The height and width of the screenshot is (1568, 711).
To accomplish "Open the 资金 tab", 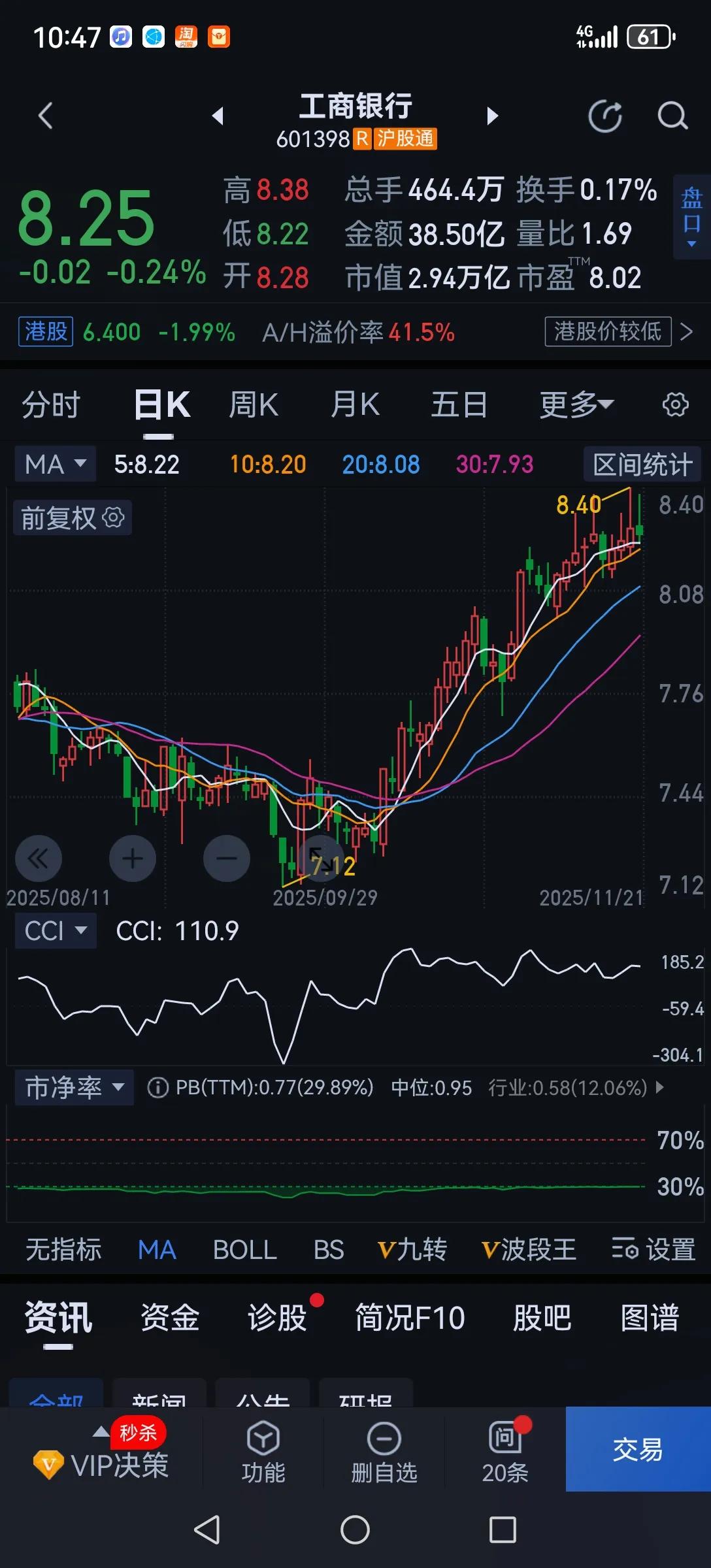I will pyautogui.click(x=170, y=1317).
